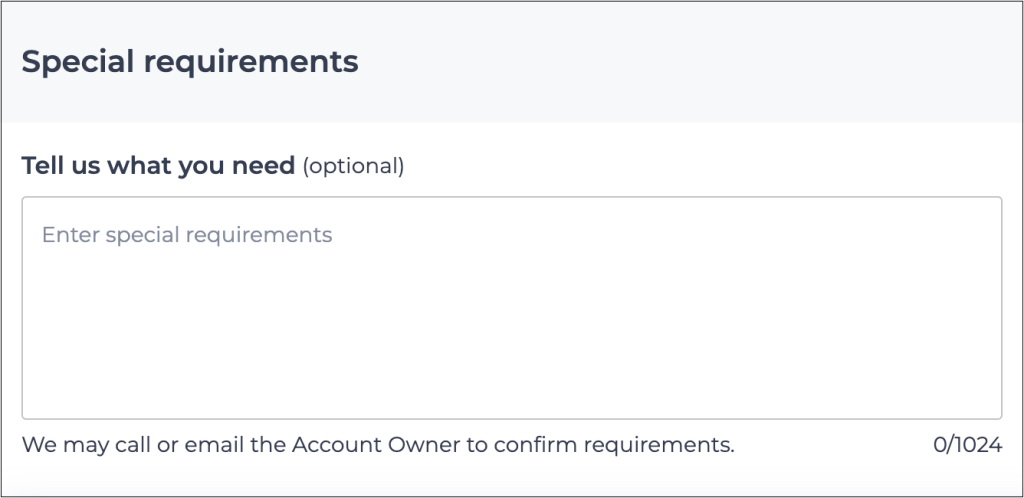This screenshot has height=498, width=1024.
Task: Click the 'Tell us what you need' label
Action: pos(158,166)
